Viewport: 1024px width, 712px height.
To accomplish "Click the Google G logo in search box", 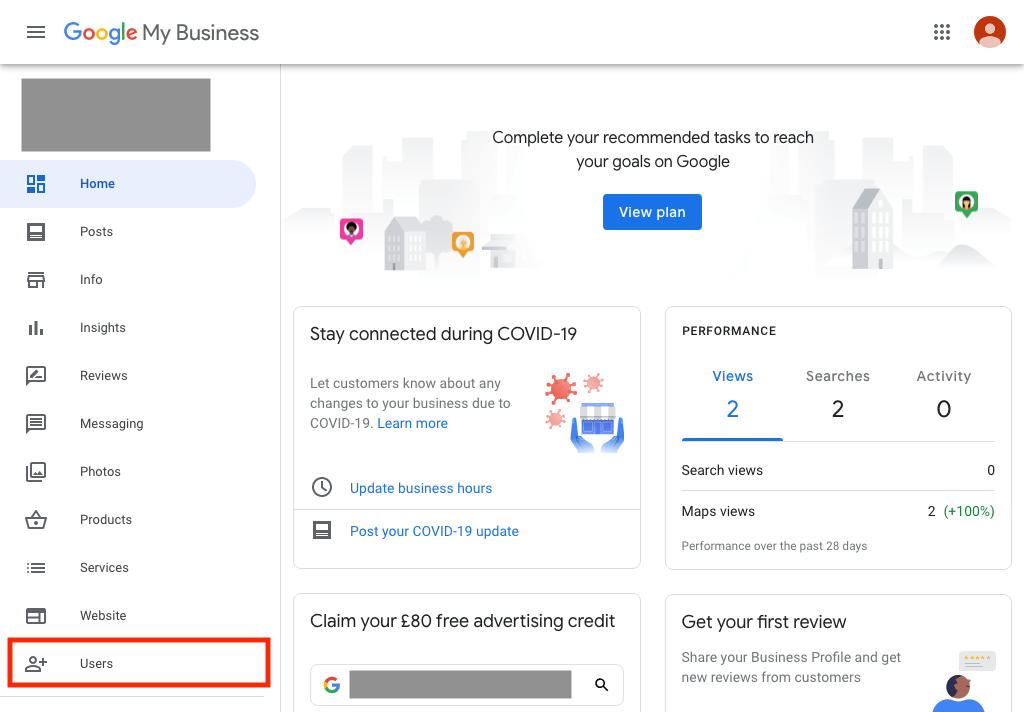I will pos(332,685).
